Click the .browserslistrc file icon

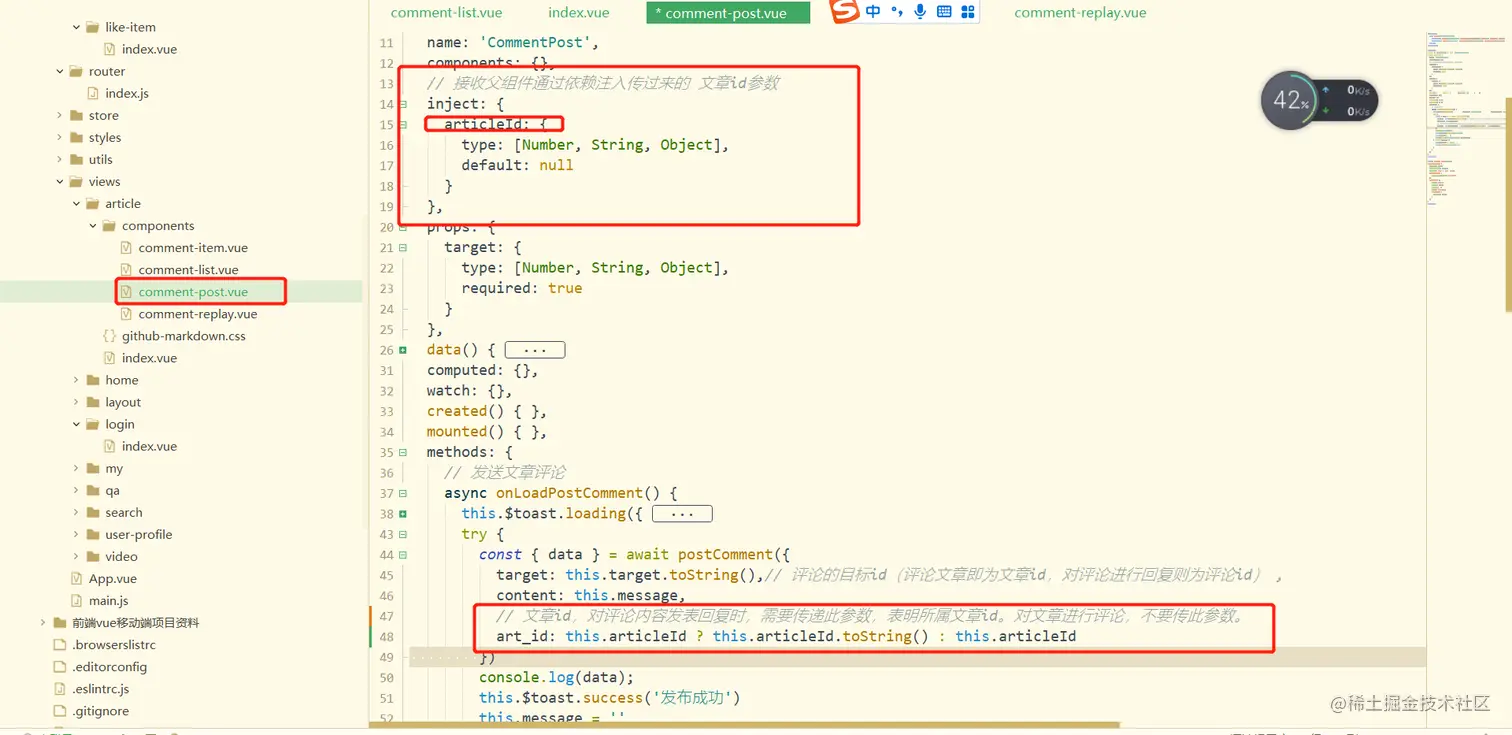point(60,645)
